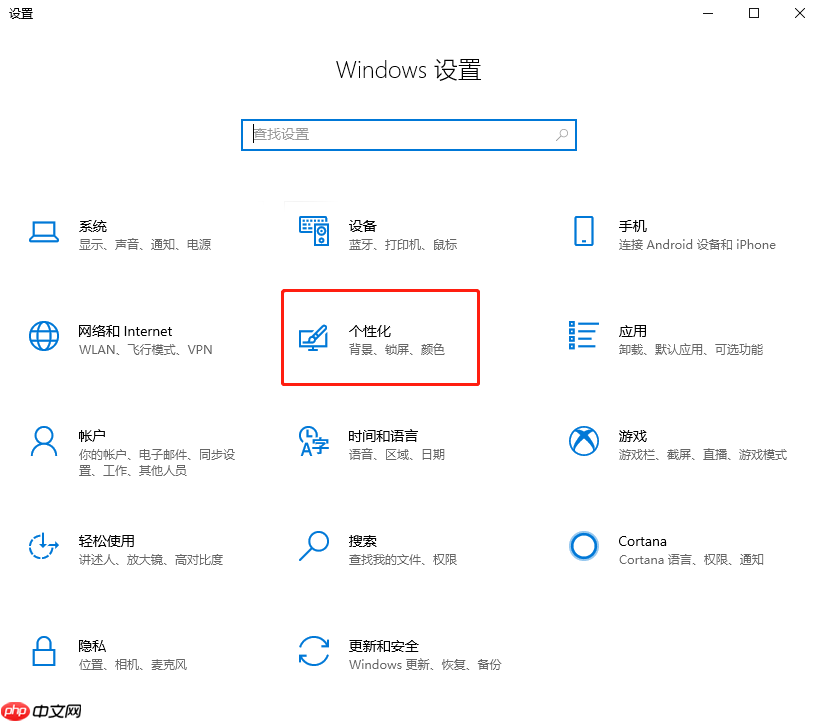The height and width of the screenshot is (721, 814).
Task: Click WLAN、飞行模式、VPN description
Action: click(x=145, y=350)
